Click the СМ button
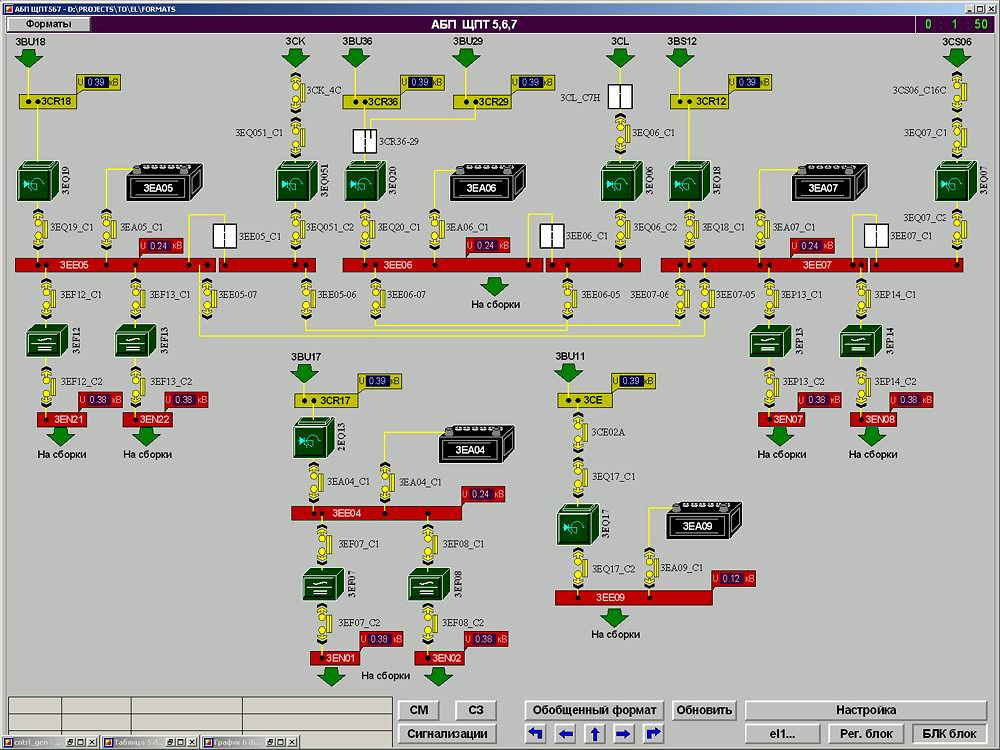 [419, 710]
